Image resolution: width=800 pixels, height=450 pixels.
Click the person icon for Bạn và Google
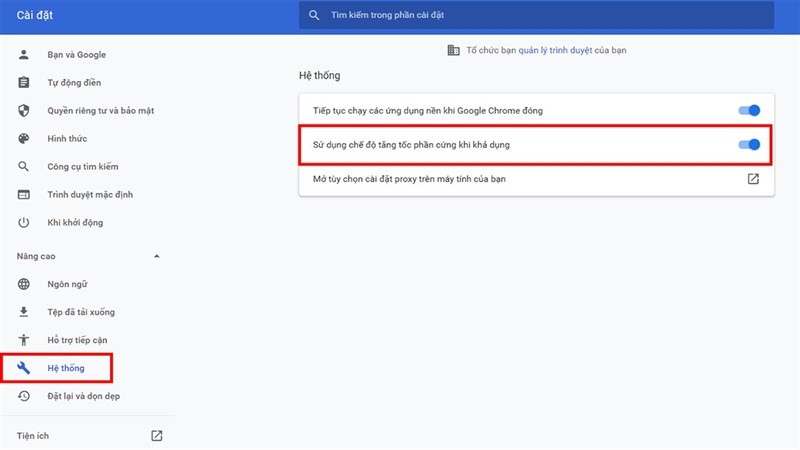point(23,55)
